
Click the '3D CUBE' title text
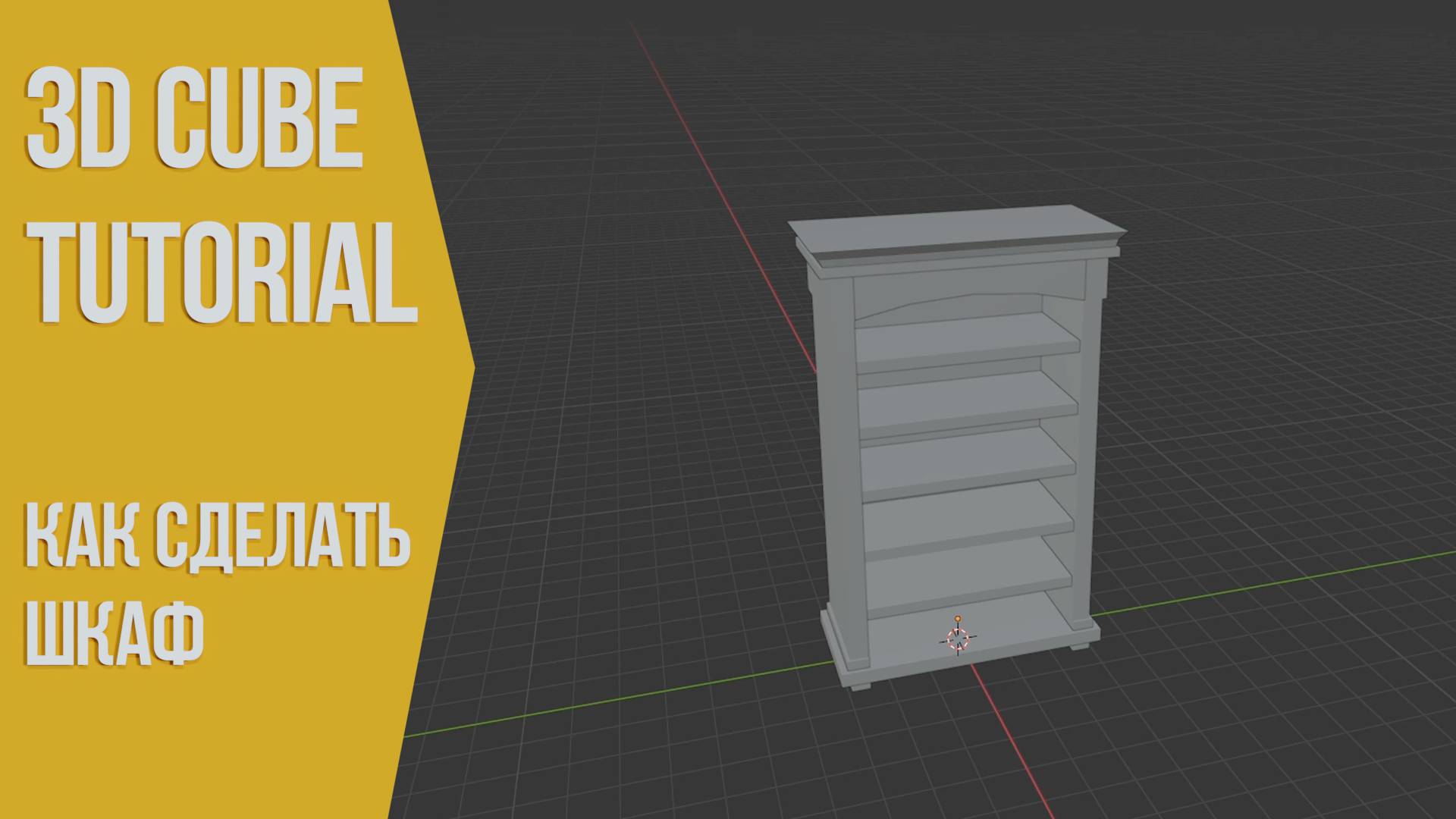(194, 121)
